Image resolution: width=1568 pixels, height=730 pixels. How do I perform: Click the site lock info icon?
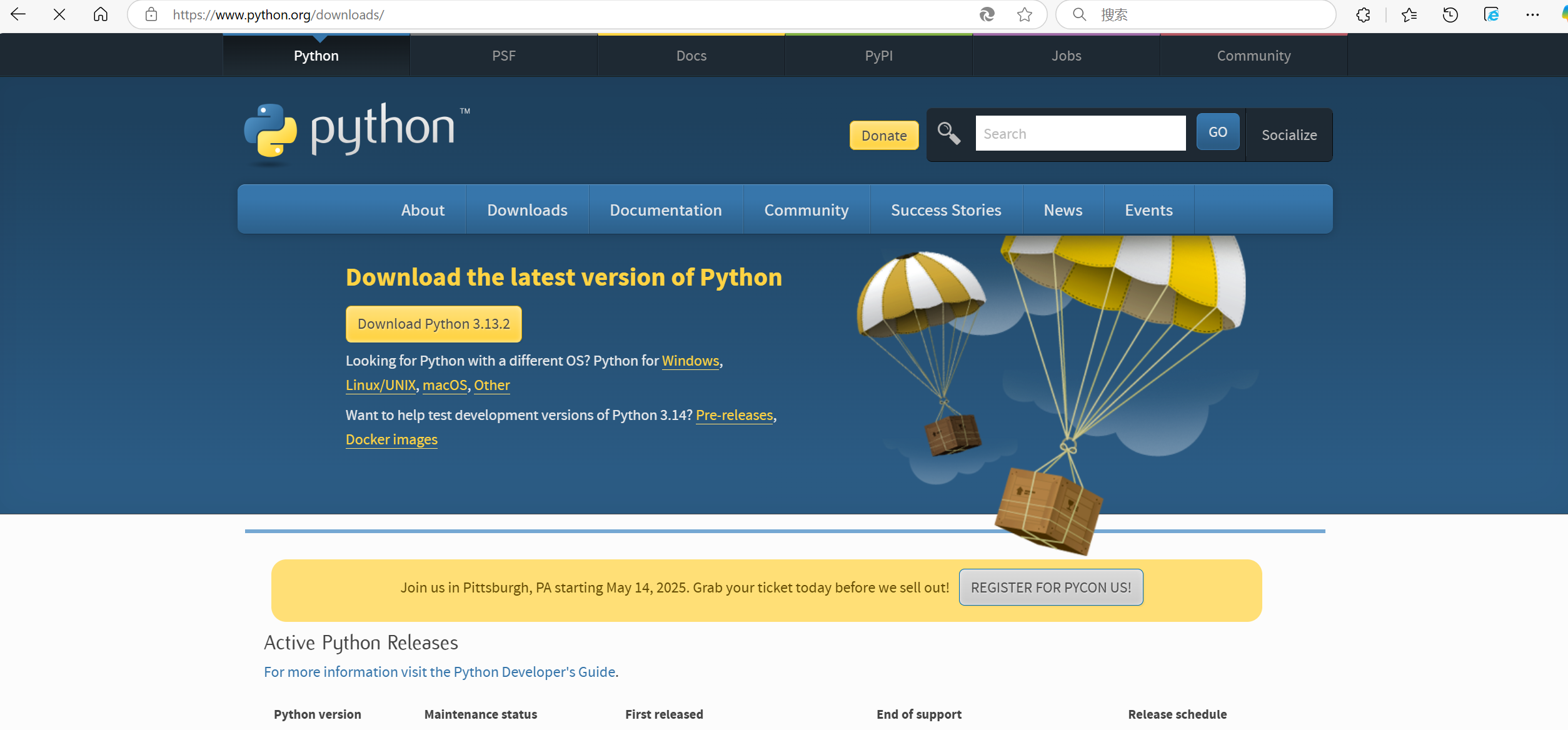(151, 14)
